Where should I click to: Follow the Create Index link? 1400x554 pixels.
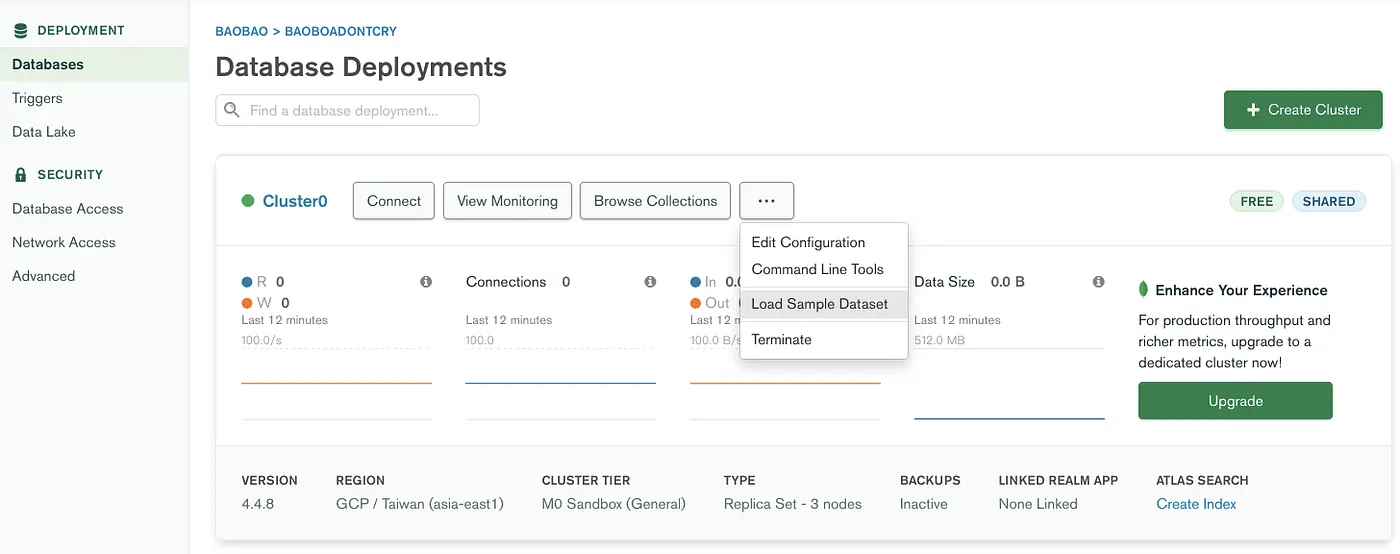1196,504
